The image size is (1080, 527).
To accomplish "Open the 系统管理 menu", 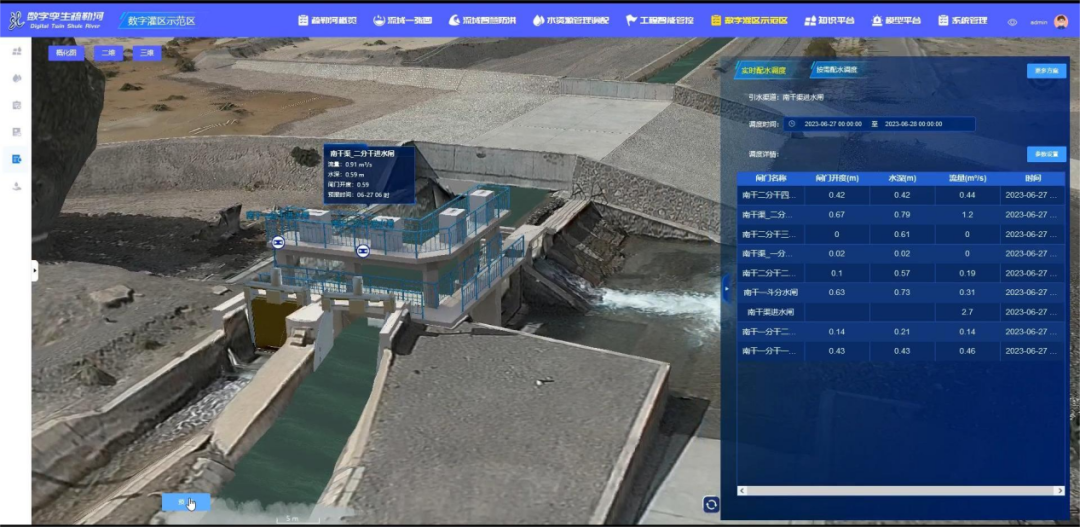I will pyautogui.click(x=962, y=21).
